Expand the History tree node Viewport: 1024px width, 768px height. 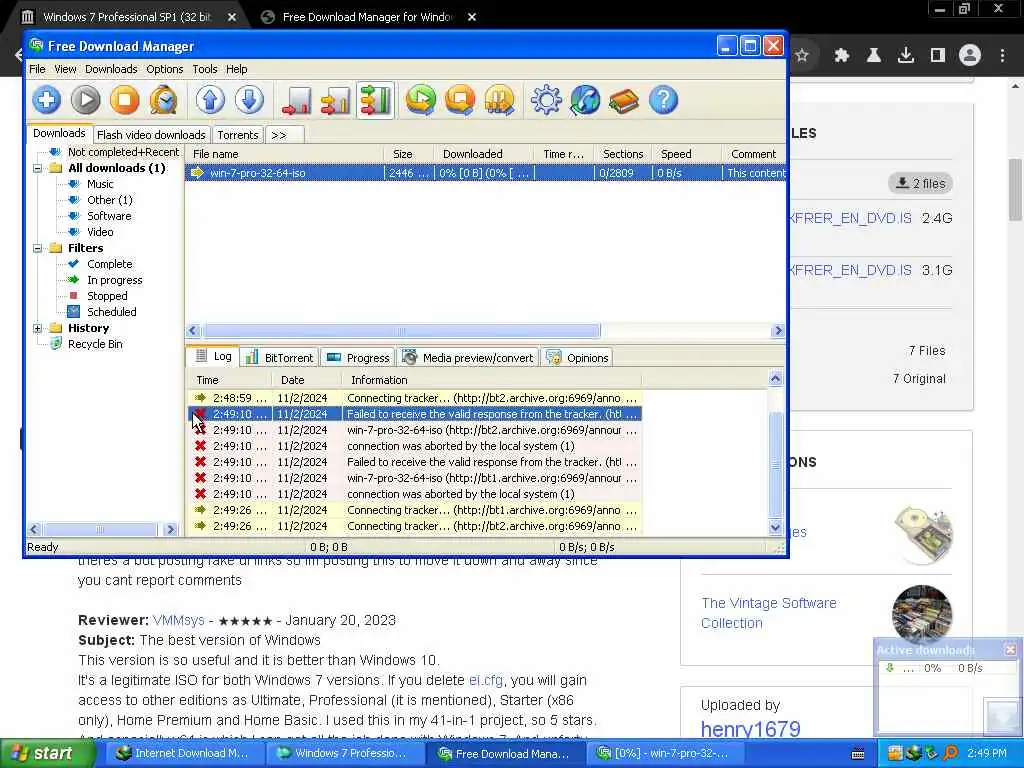point(38,328)
